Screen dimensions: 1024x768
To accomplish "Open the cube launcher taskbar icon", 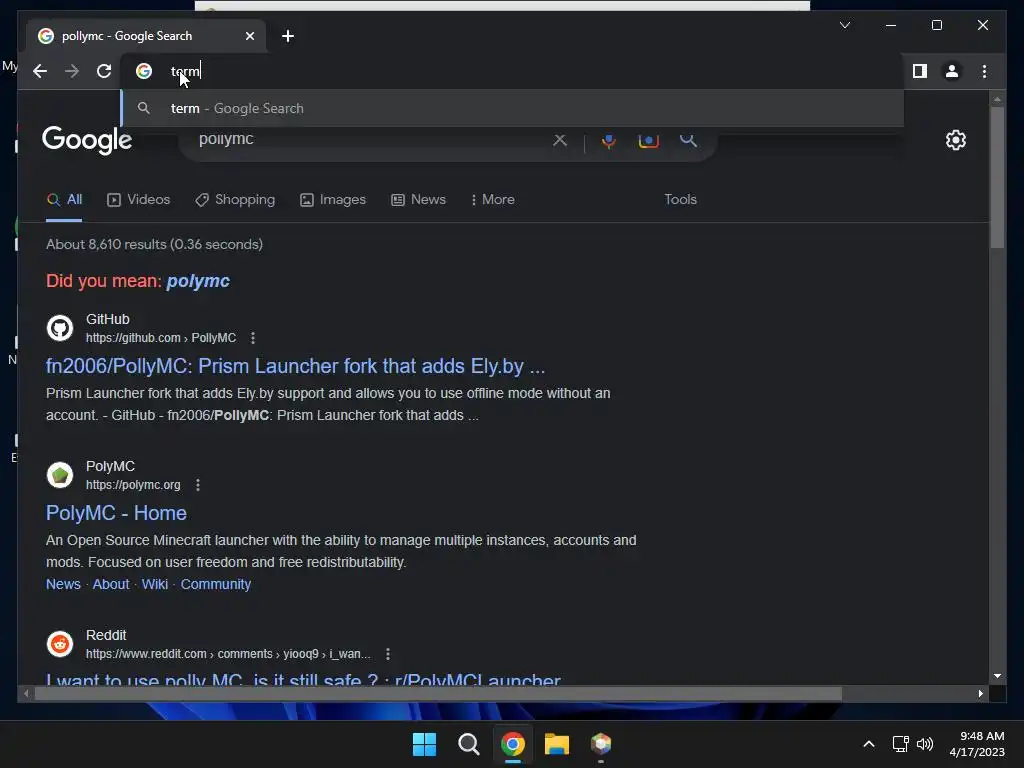I will (601, 744).
